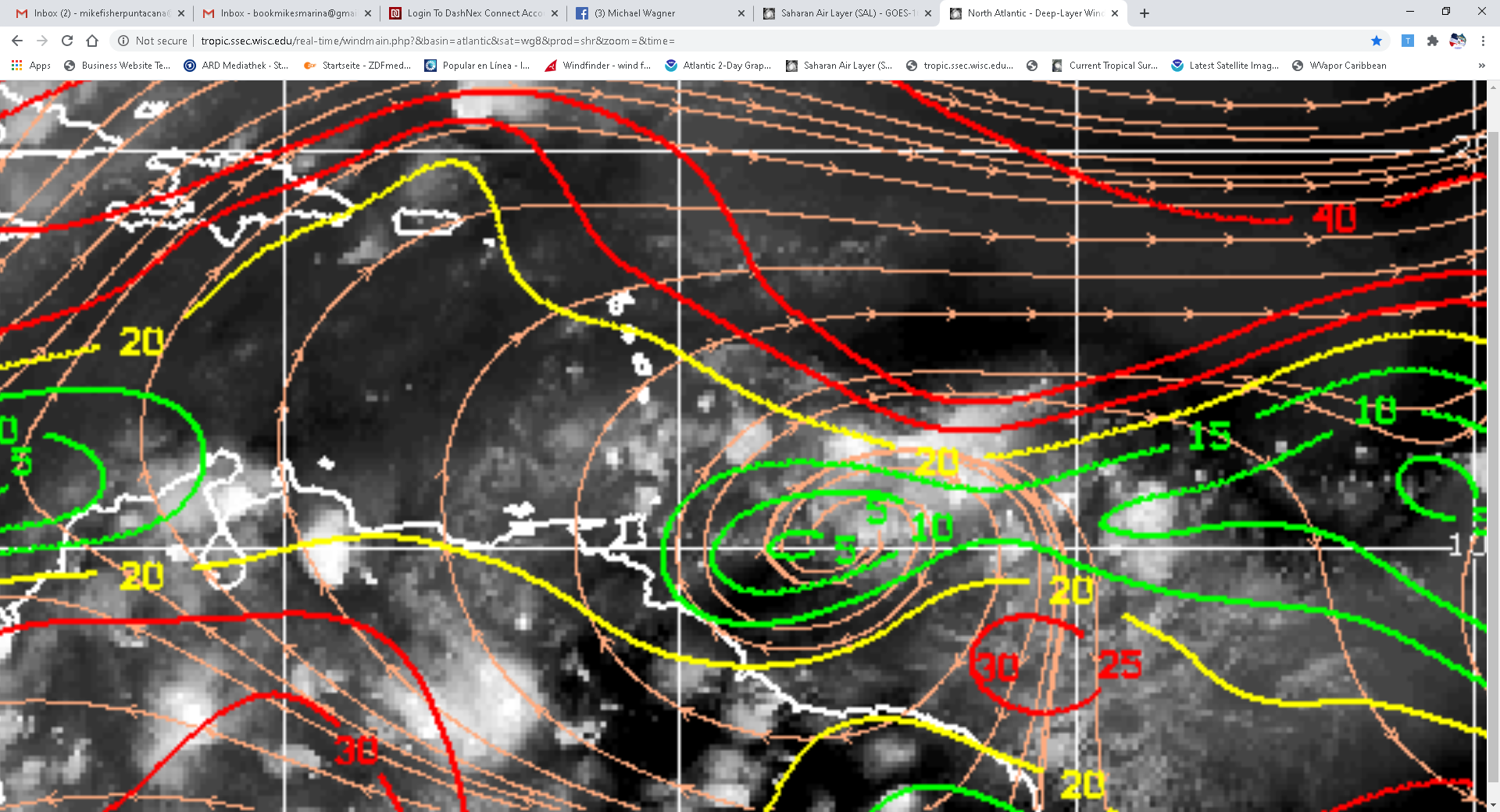This screenshot has height=812, width=1500.
Task: Open Chrome three-dot menu
Action: point(1483,41)
